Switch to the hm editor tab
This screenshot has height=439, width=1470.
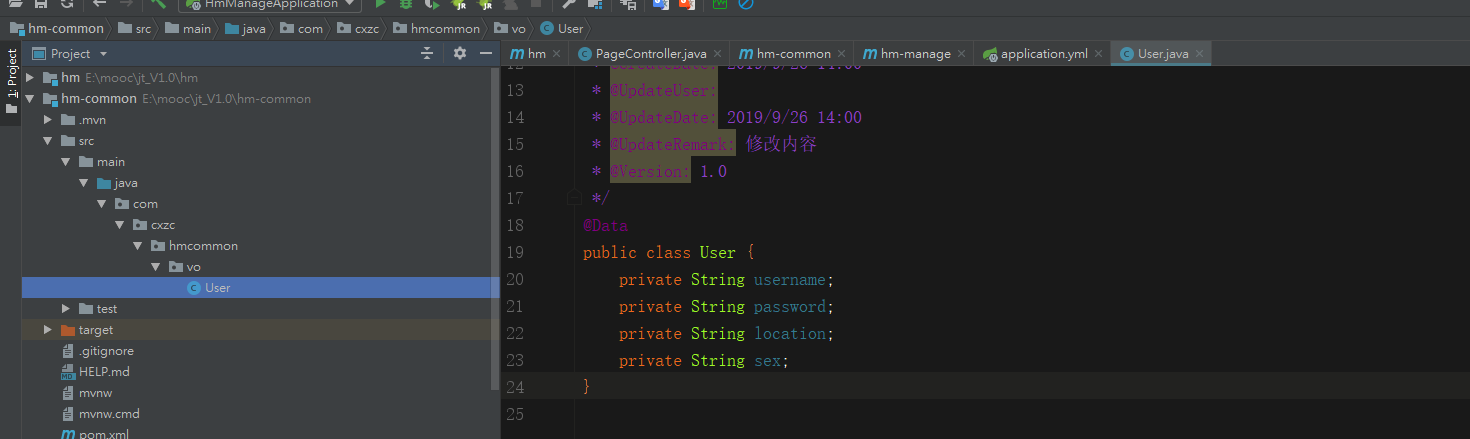(536, 54)
